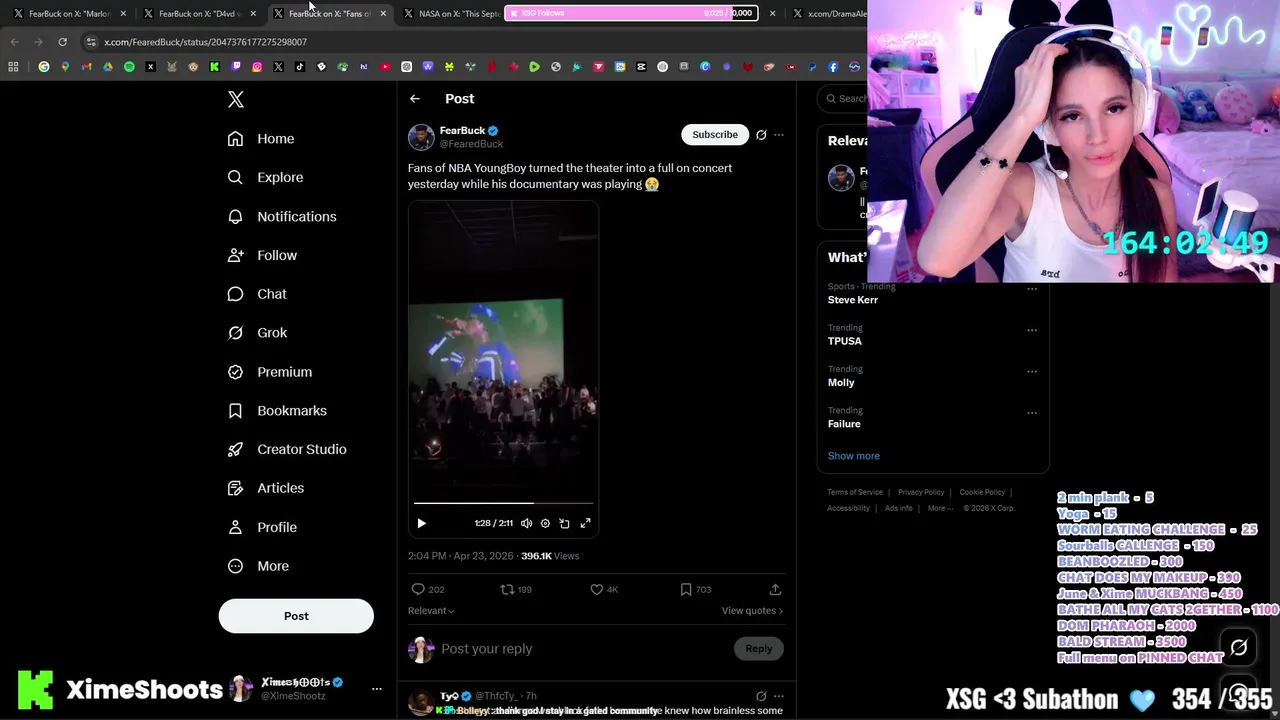Open Privacy Policy link
The height and width of the screenshot is (720, 1280).
coord(921,492)
